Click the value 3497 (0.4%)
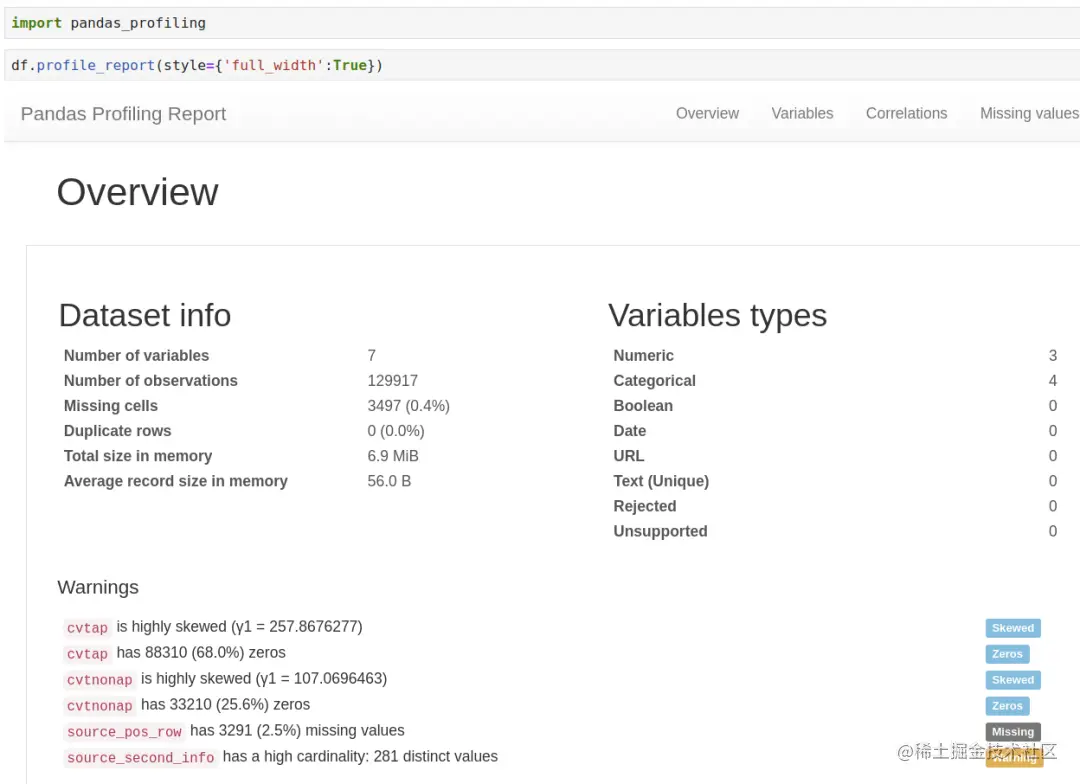 tap(408, 406)
